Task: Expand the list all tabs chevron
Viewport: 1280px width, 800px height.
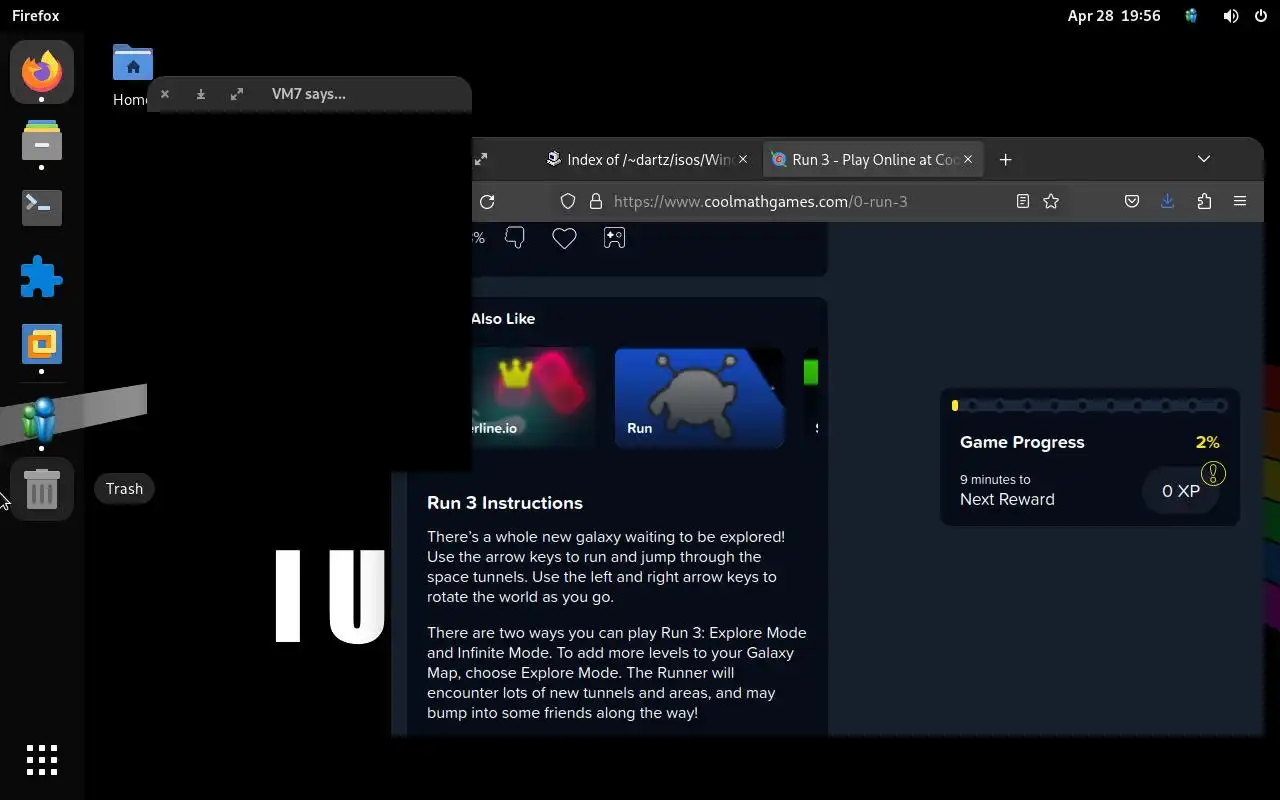Action: [x=1204, y=159]
